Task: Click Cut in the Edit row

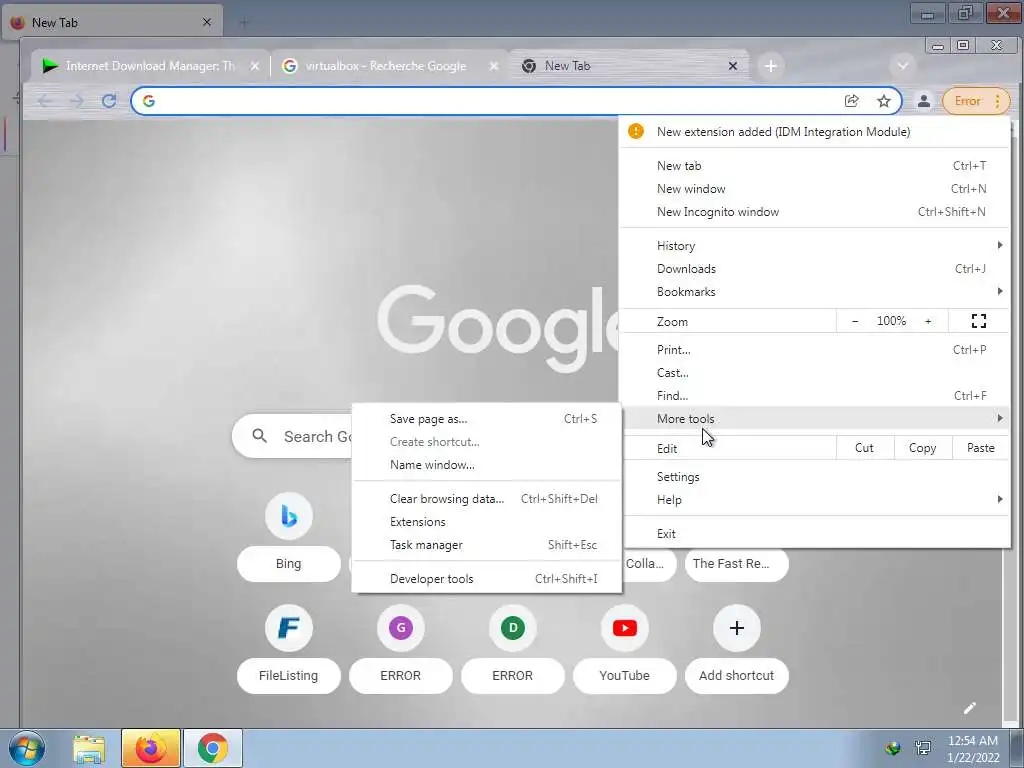Action: (x=865, y=447)
